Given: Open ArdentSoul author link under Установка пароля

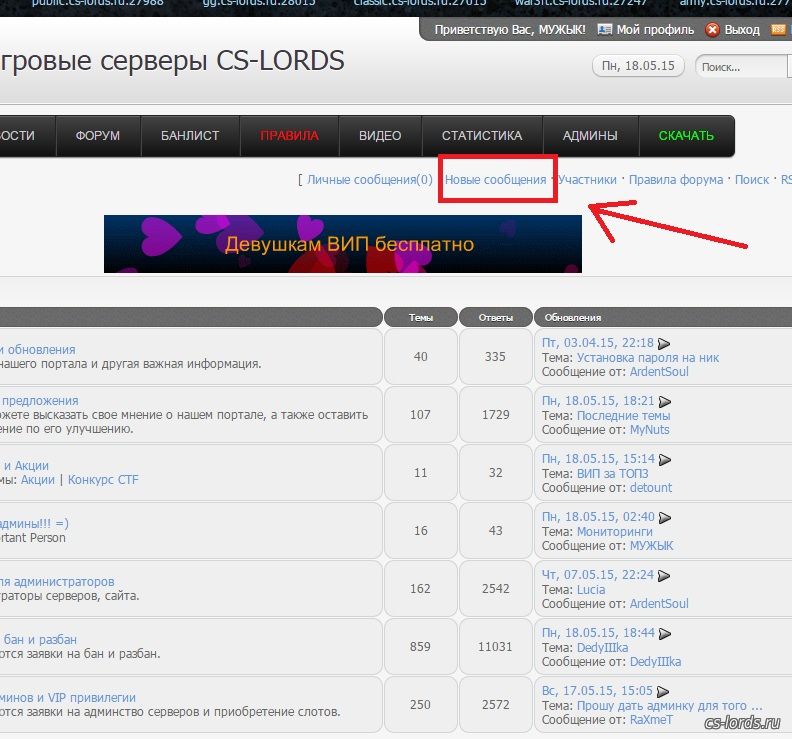Looking at the screenshot, I should pos(659,372).
